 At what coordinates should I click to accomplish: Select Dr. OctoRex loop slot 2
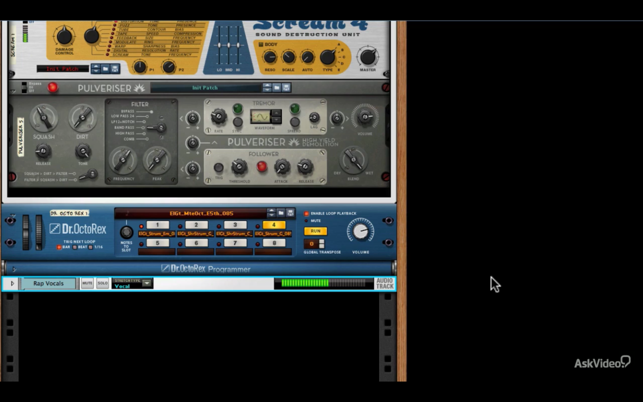click(x=196, y=225)
